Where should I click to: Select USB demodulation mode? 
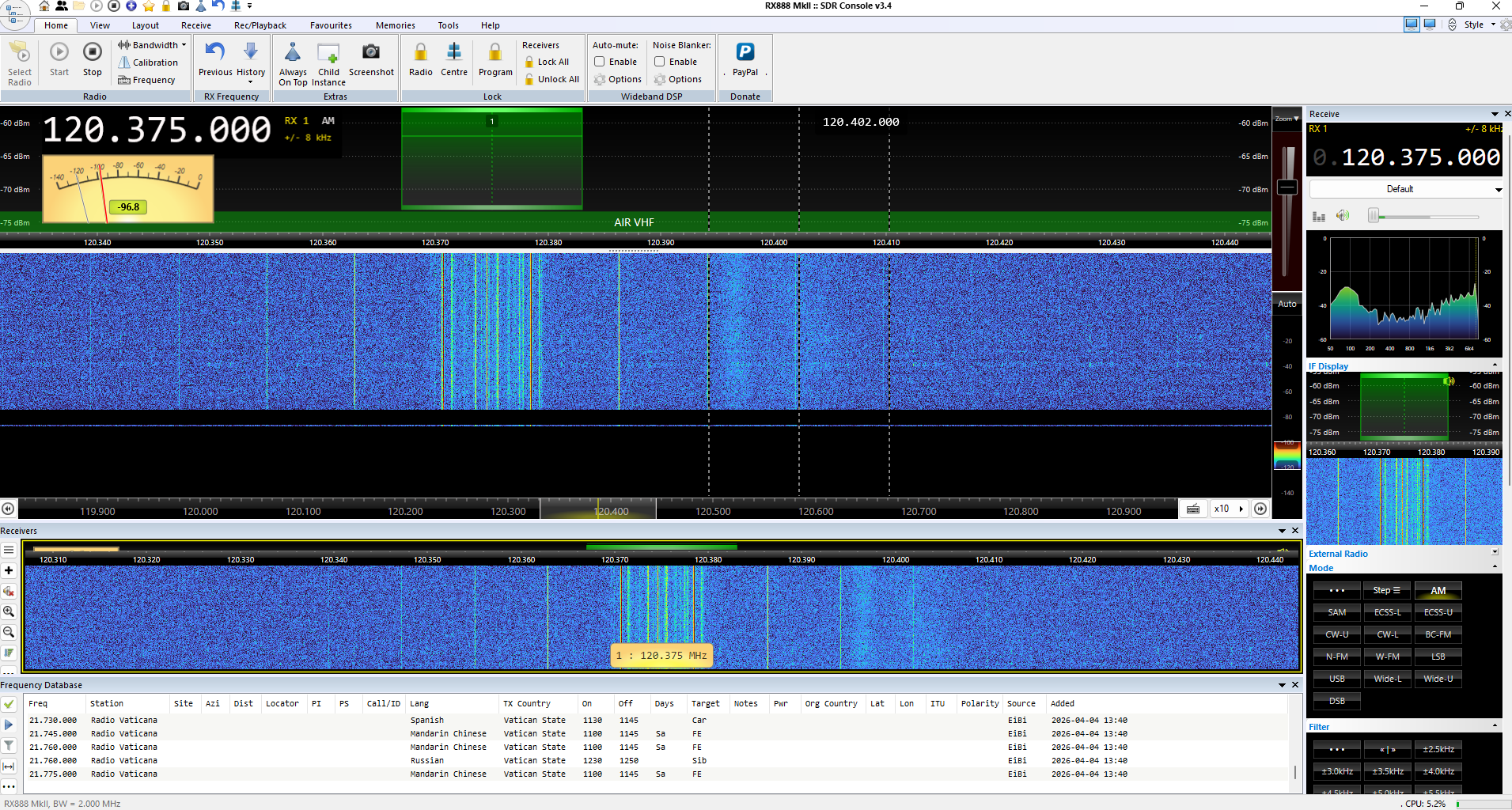click(x=1337, y=679)
